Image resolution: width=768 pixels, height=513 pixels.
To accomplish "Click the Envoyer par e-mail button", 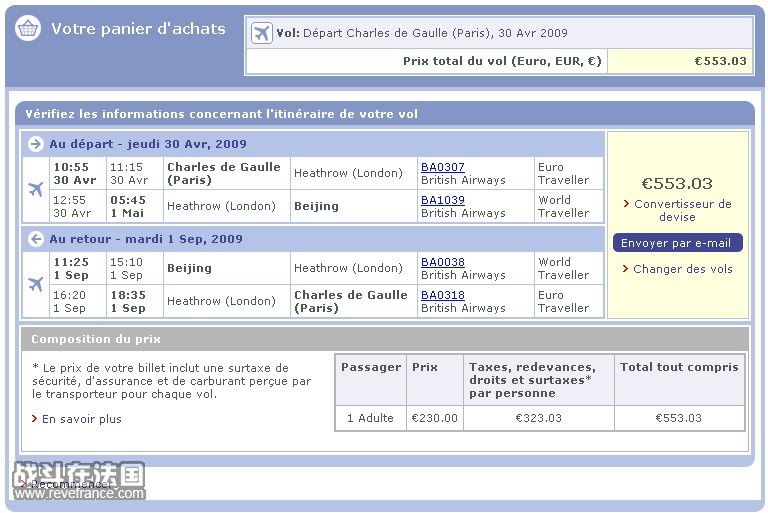I will click(677, 243).
